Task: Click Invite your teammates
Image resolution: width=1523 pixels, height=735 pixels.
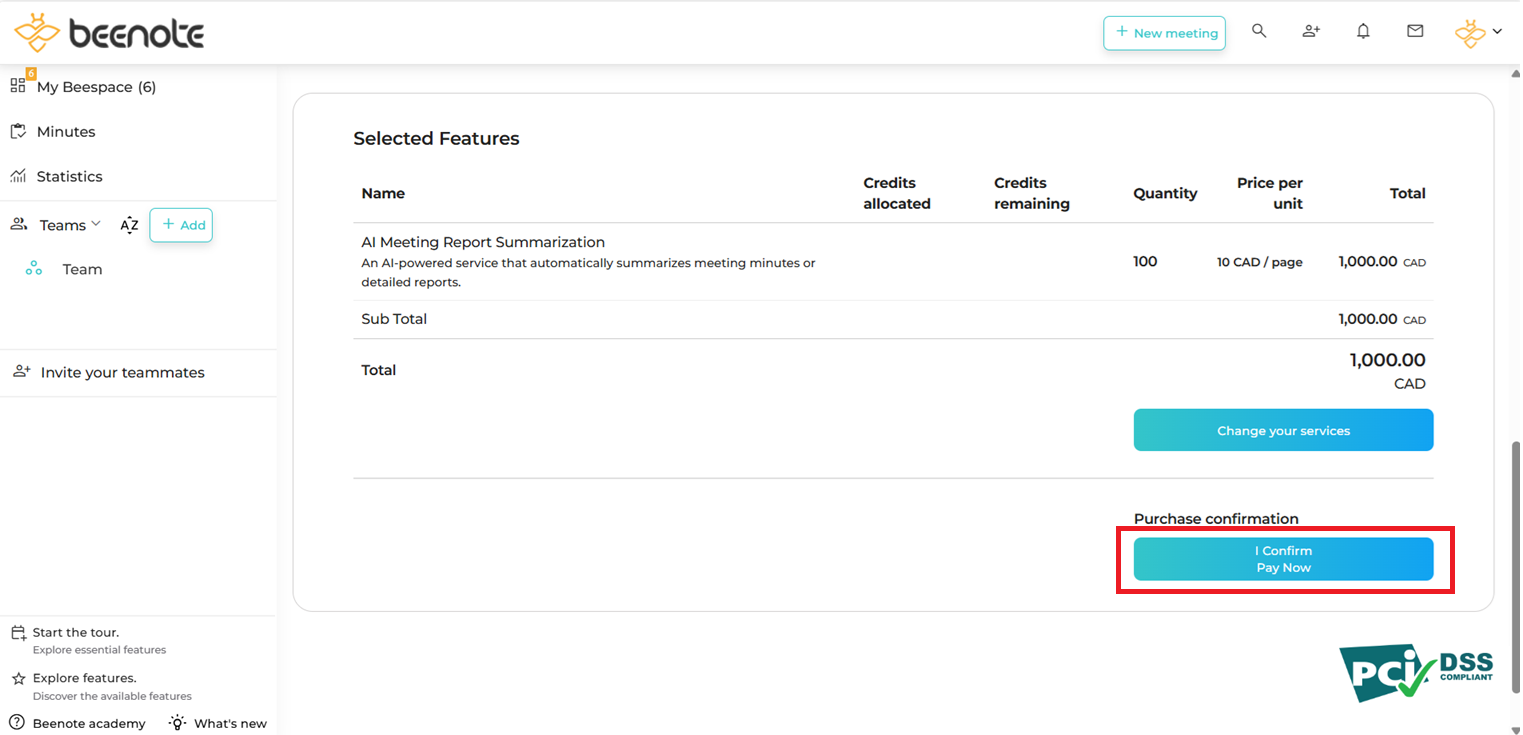Action: 122,373
